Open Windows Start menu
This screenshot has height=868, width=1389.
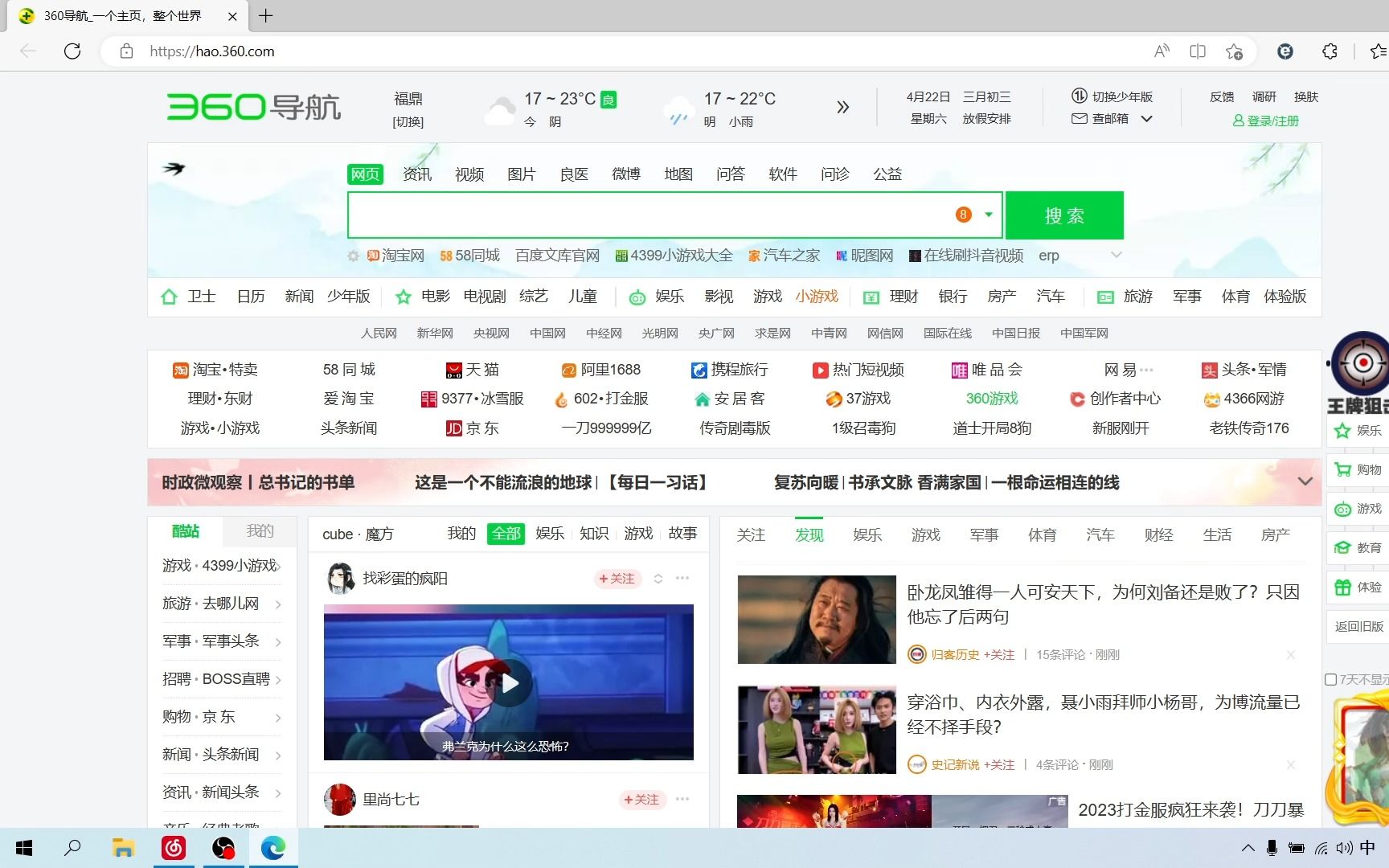tap(24, 848)
